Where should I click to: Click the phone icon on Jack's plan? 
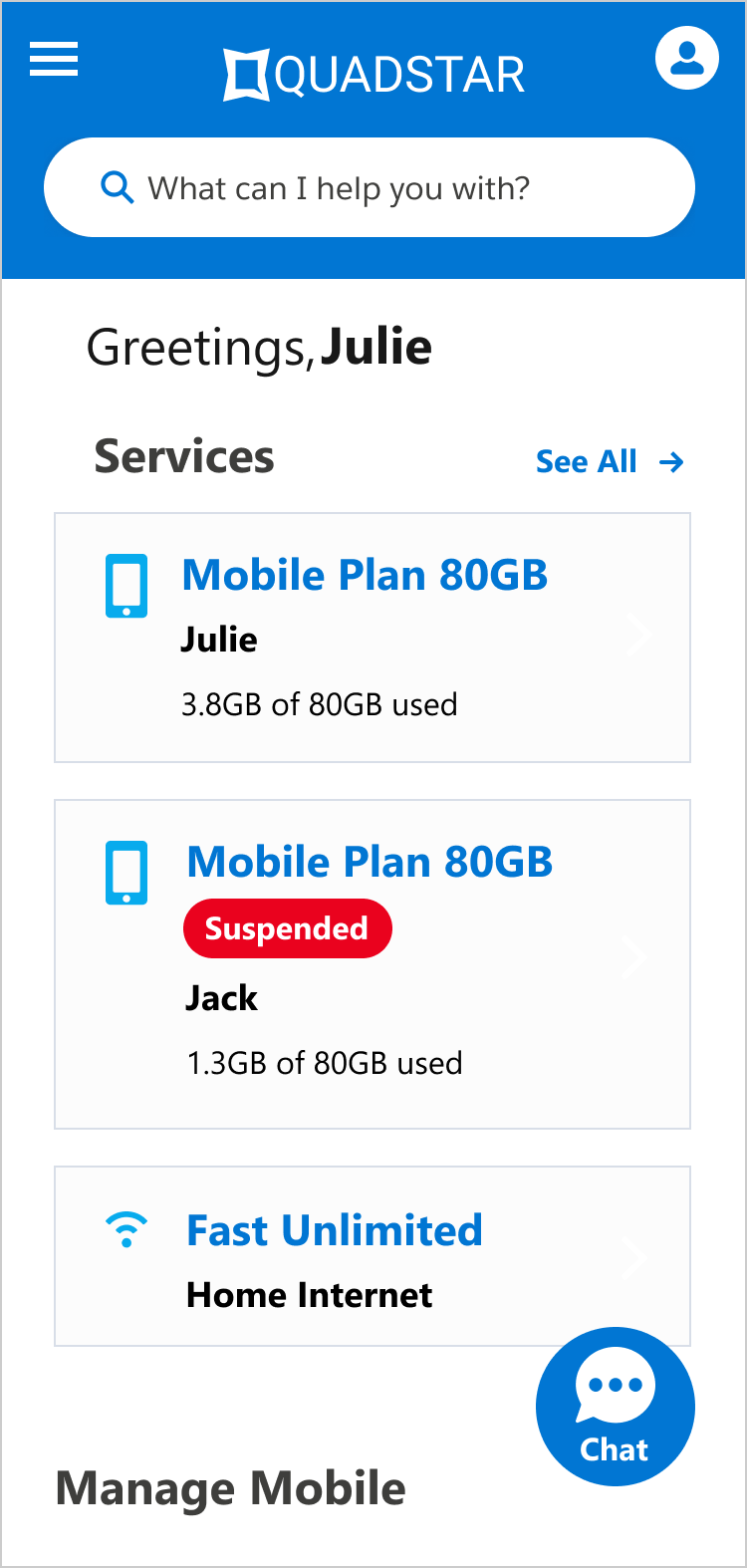pyautogui.click(x=126, y=873)
